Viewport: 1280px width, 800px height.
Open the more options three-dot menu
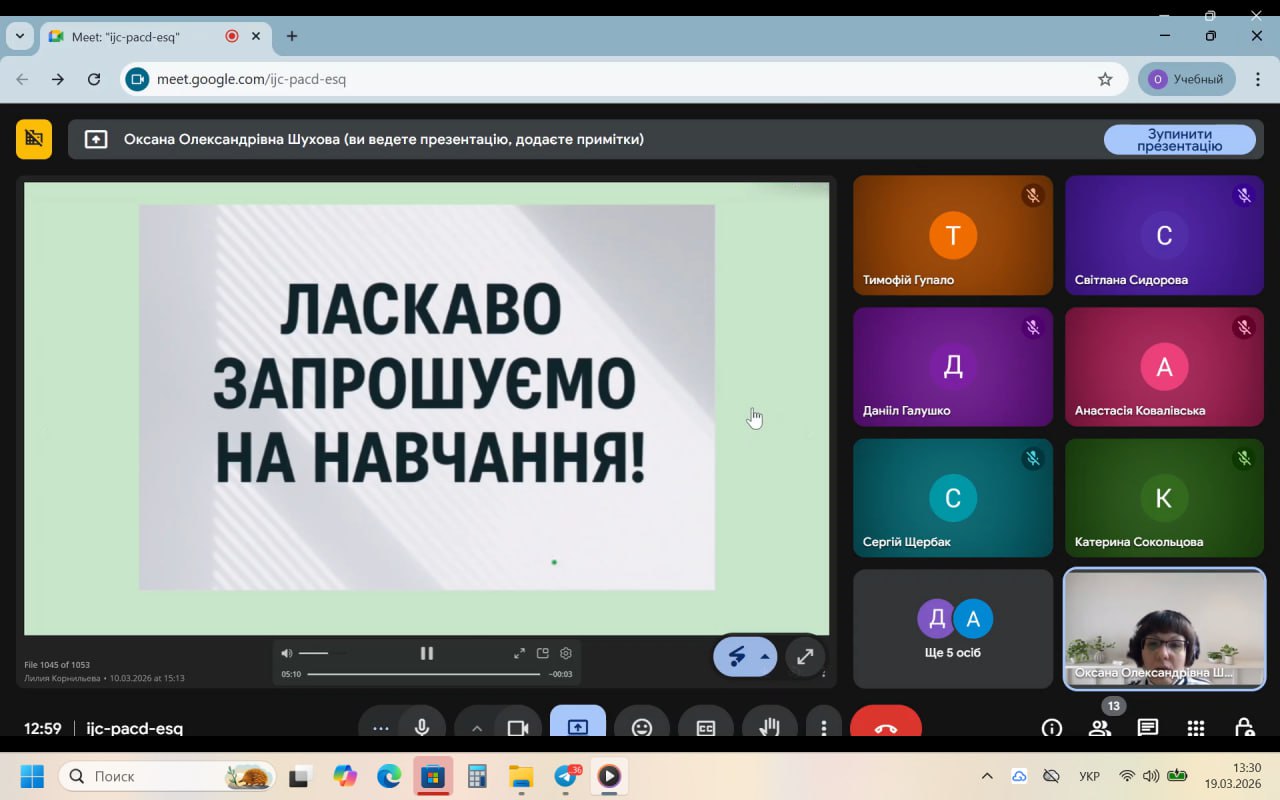823,727
